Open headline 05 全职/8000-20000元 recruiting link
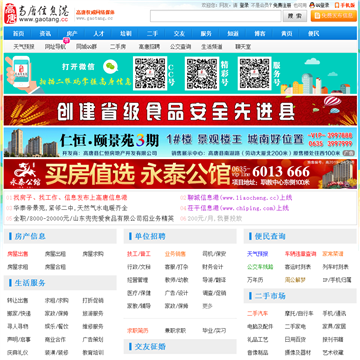Viewport: 360px width, 360px height. pos(94,219)
